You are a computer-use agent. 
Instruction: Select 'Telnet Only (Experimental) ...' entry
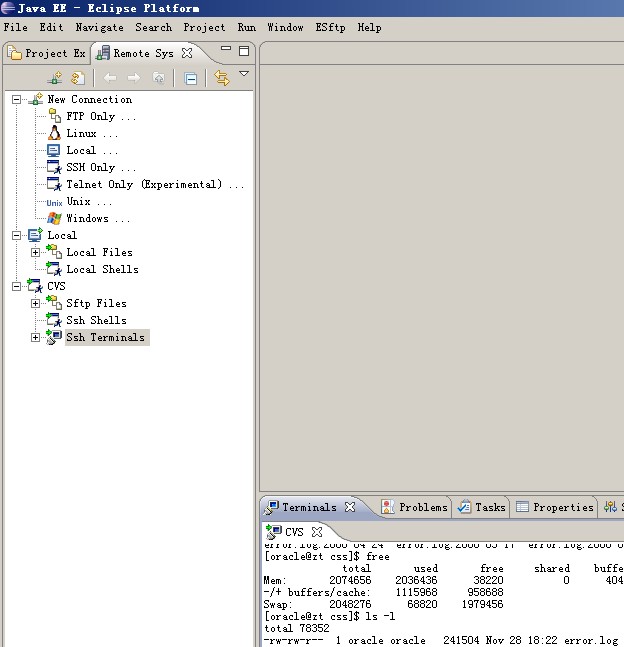[155, 184]
